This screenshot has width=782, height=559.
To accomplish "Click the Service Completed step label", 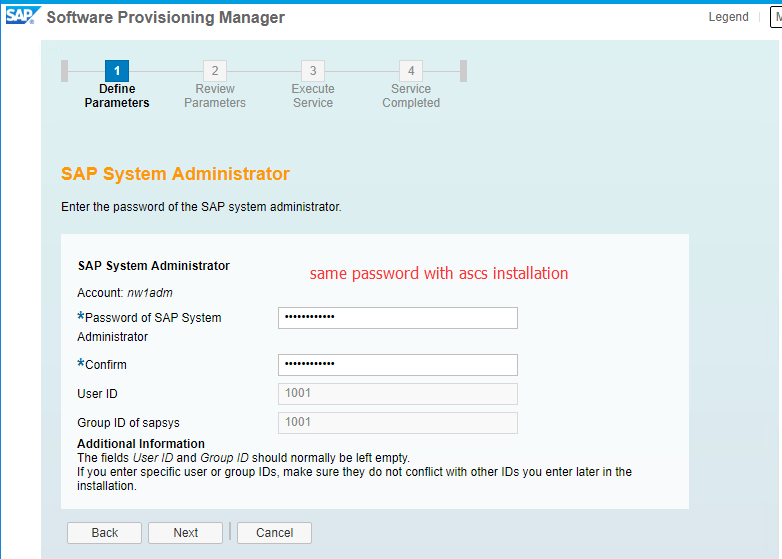I will pyautogui.click(x=411, y=96).
